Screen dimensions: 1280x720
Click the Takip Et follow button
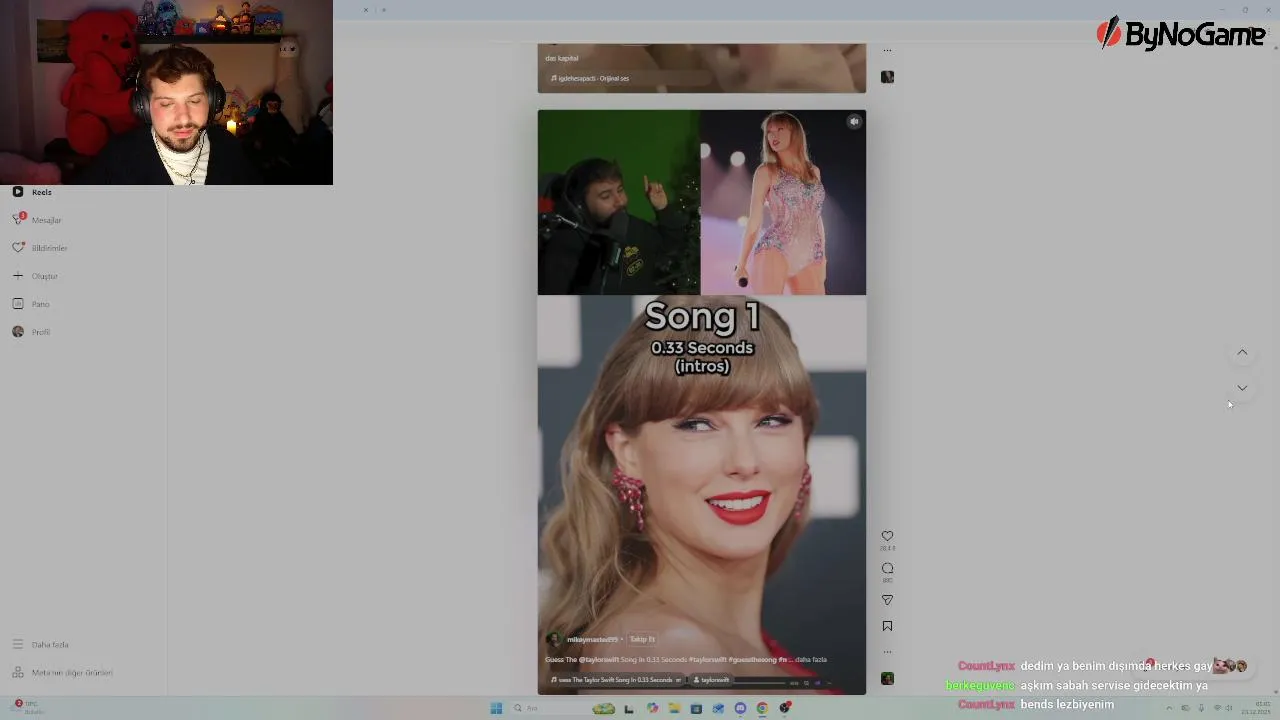[642, 639]
